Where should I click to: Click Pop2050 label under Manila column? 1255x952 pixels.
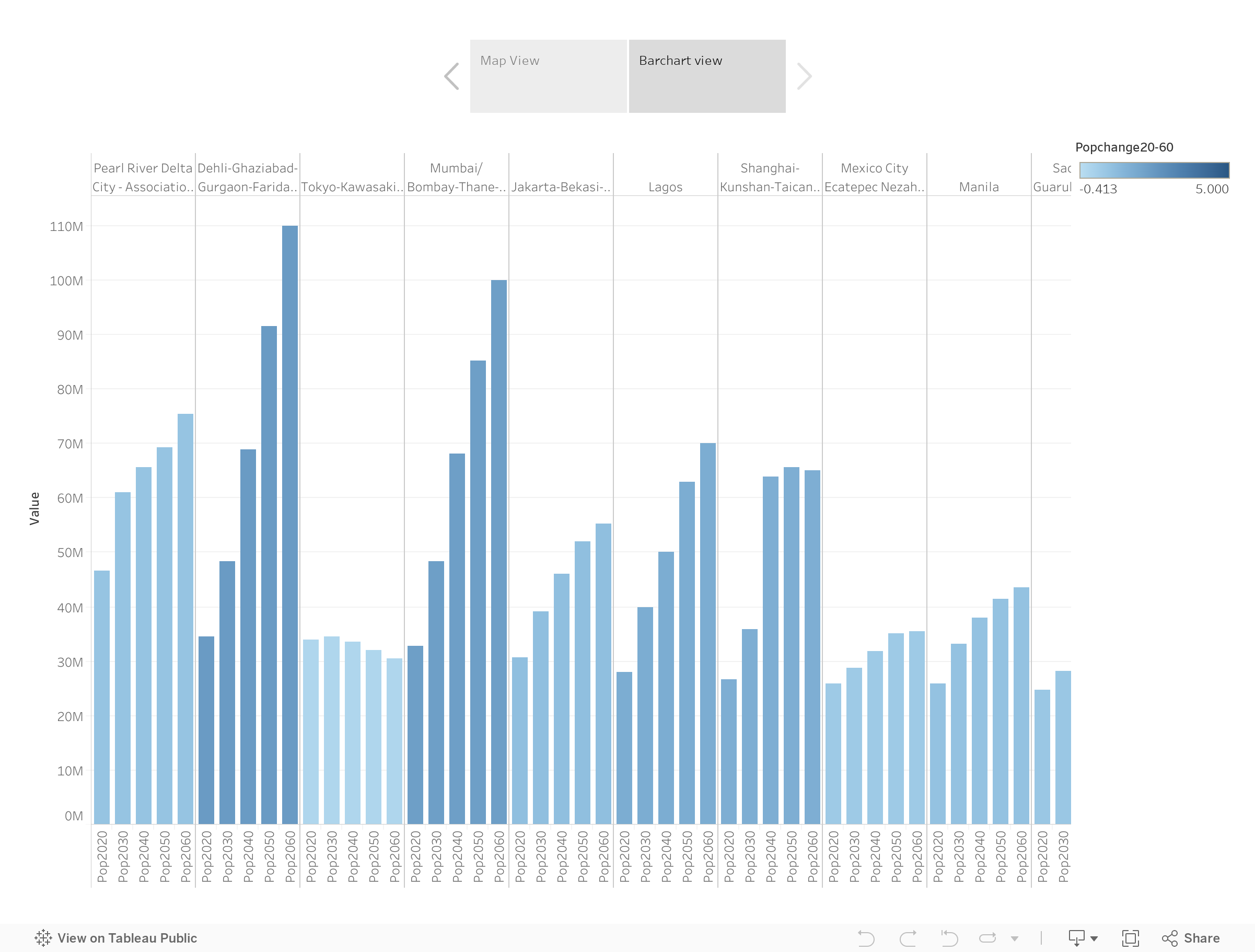coord(1000,857)
